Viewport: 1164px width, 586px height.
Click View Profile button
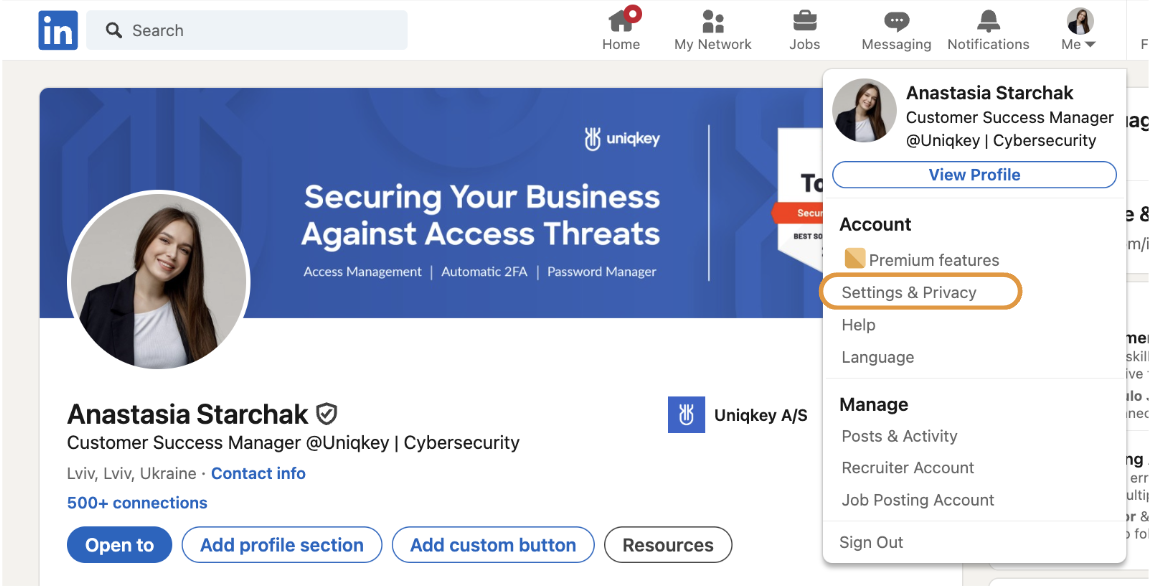[x=974, y=175]
